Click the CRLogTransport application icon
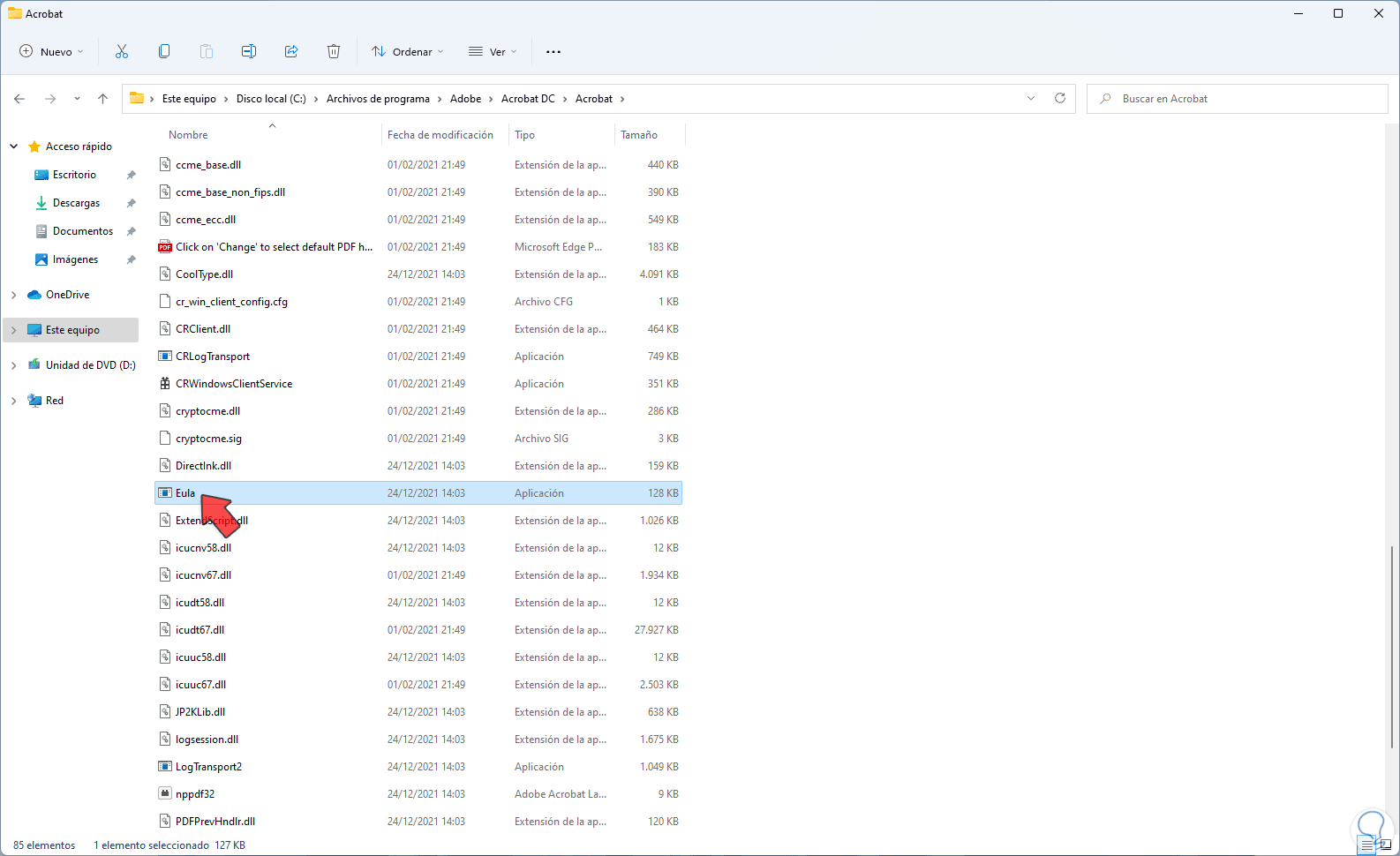The image size is (1400, 856). tap(165, 357)
